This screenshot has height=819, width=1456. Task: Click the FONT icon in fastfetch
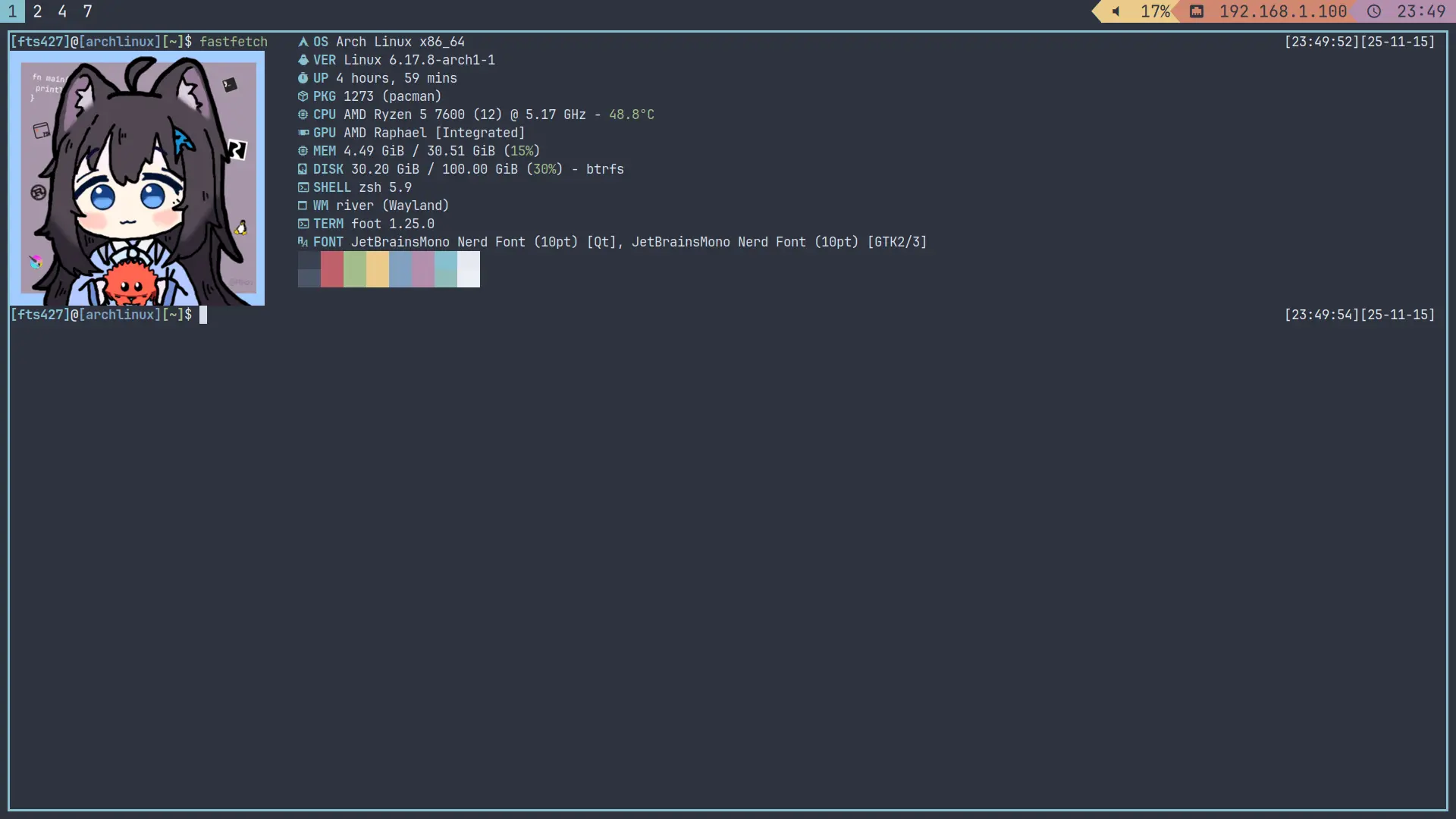(303, 242)
